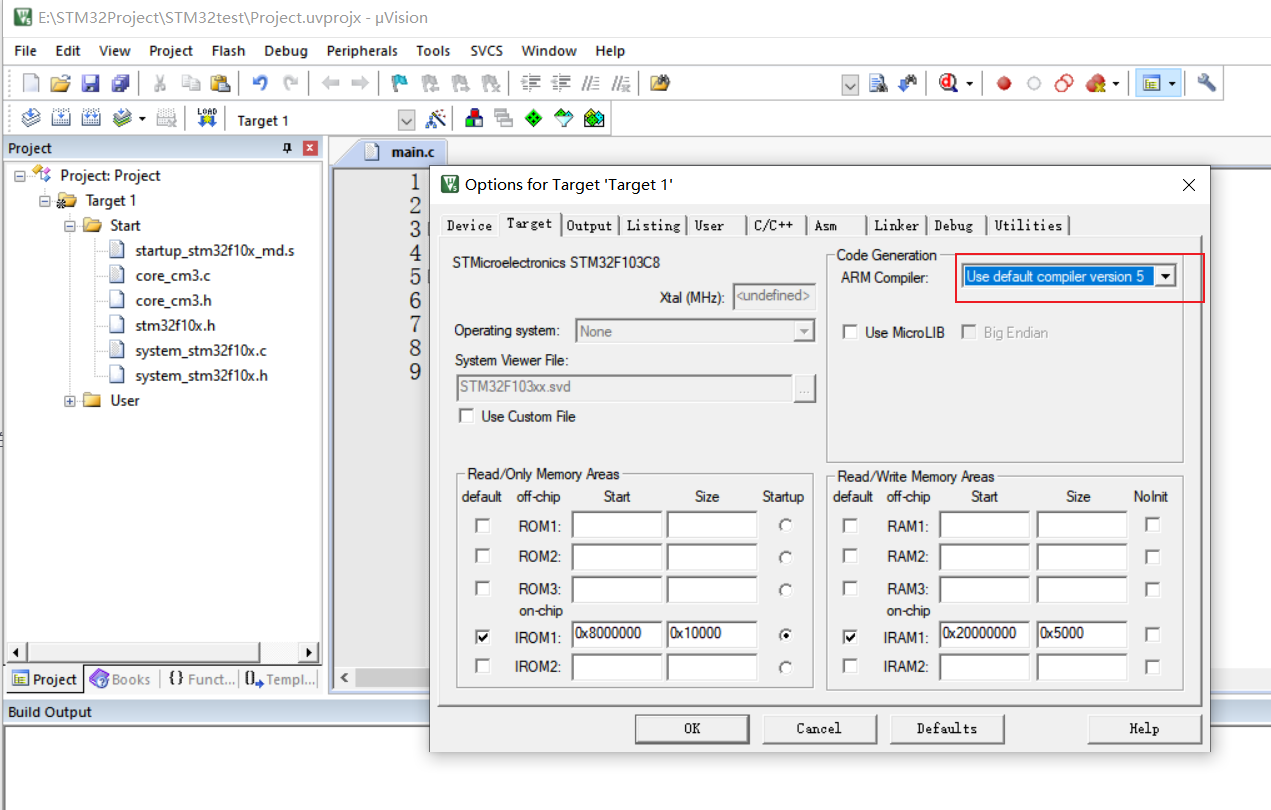This screenshot has width=1271, height=810.
Task: Switch to the Linker options tab
Action: click(x=896, y=225)
